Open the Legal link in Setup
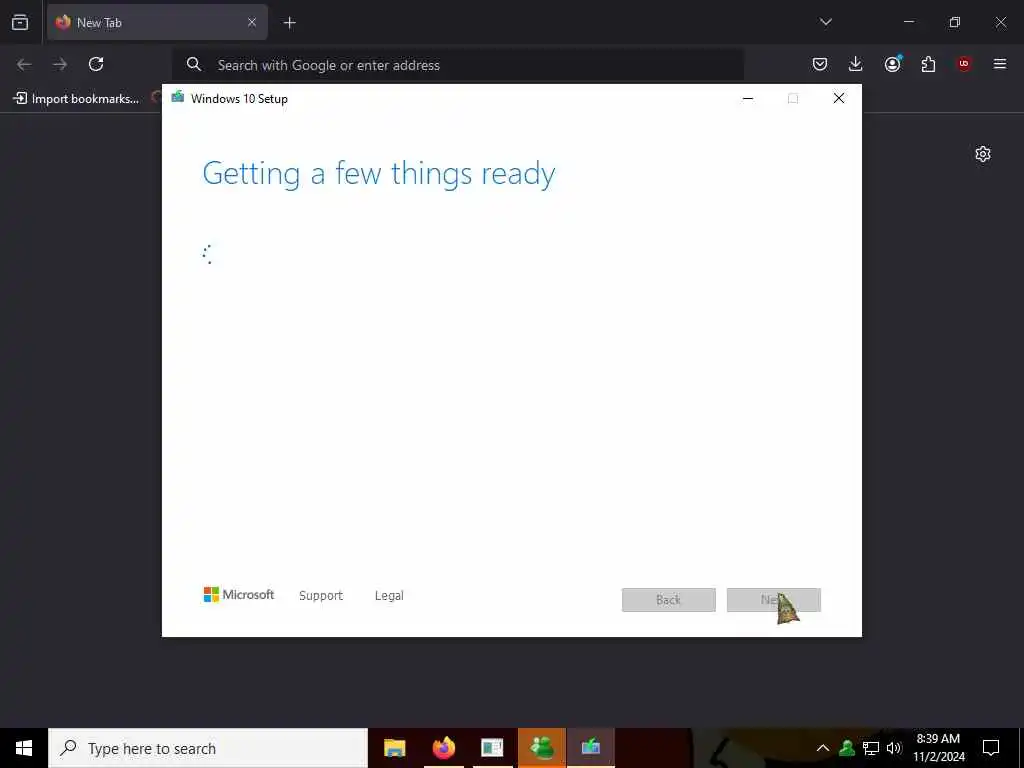This screenshot has width=1024, height=768. pyautogui.click(x=389, y=596)
